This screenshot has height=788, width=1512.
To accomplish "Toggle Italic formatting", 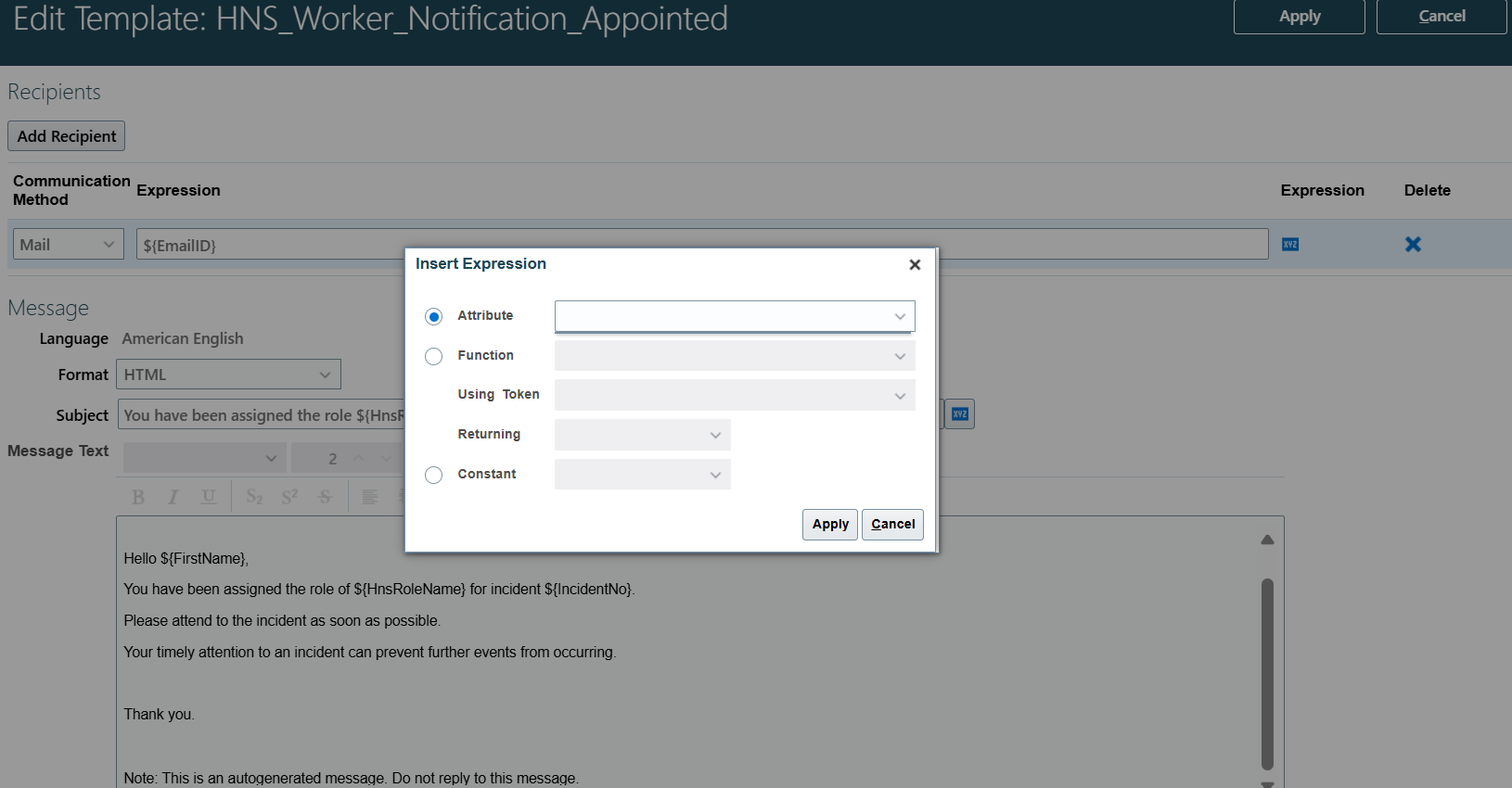I will (173, 497).
